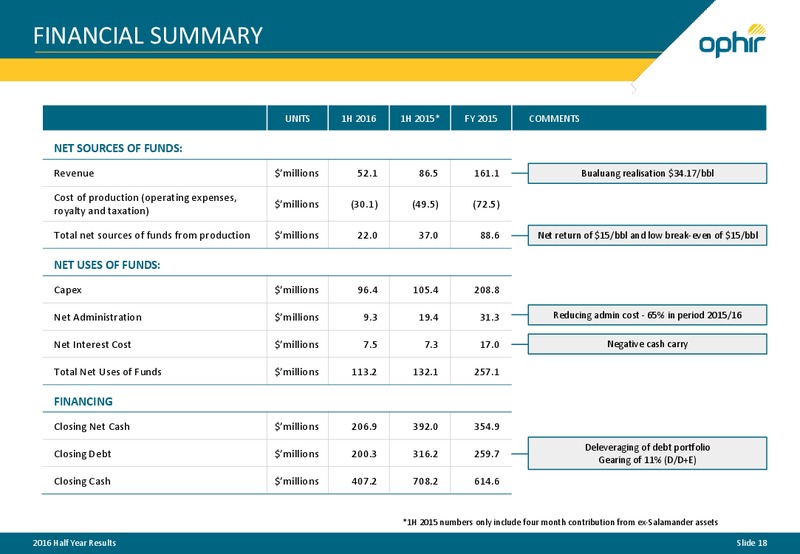Click Closing Debt value 200.3
The image size is (800, 554).
pyautogui.click(x=364, y=454)
